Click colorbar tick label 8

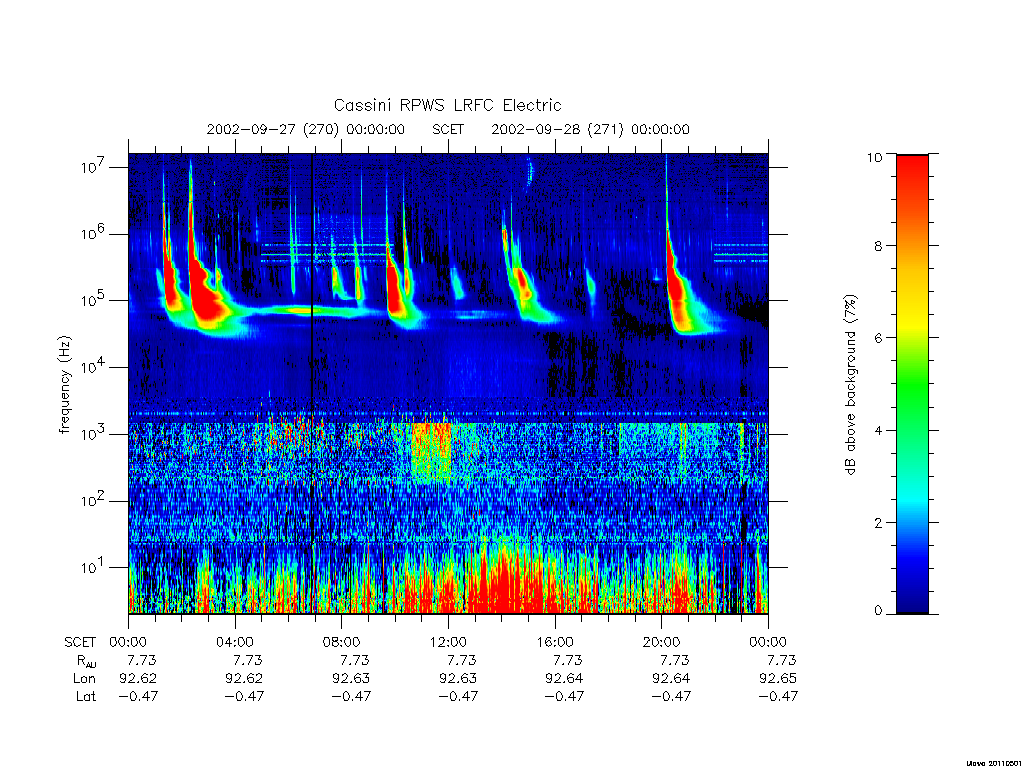click(878, 246)
